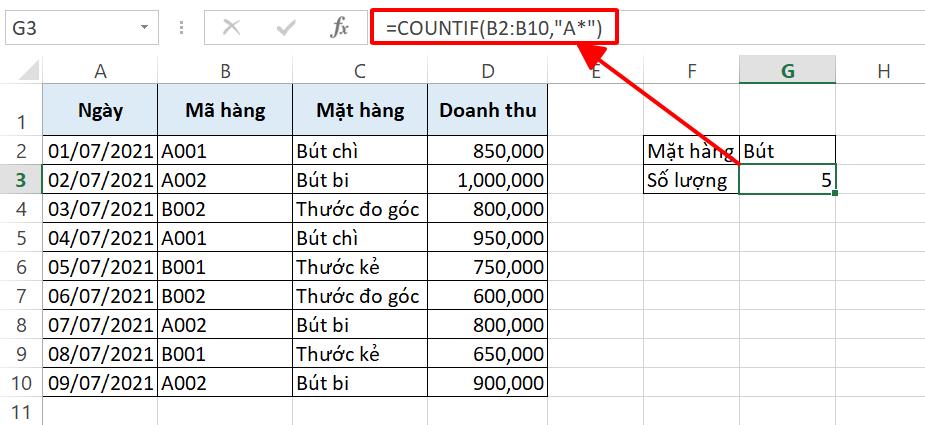Select row 3 header
Screen dimensions: 925x425
(21, 179)
